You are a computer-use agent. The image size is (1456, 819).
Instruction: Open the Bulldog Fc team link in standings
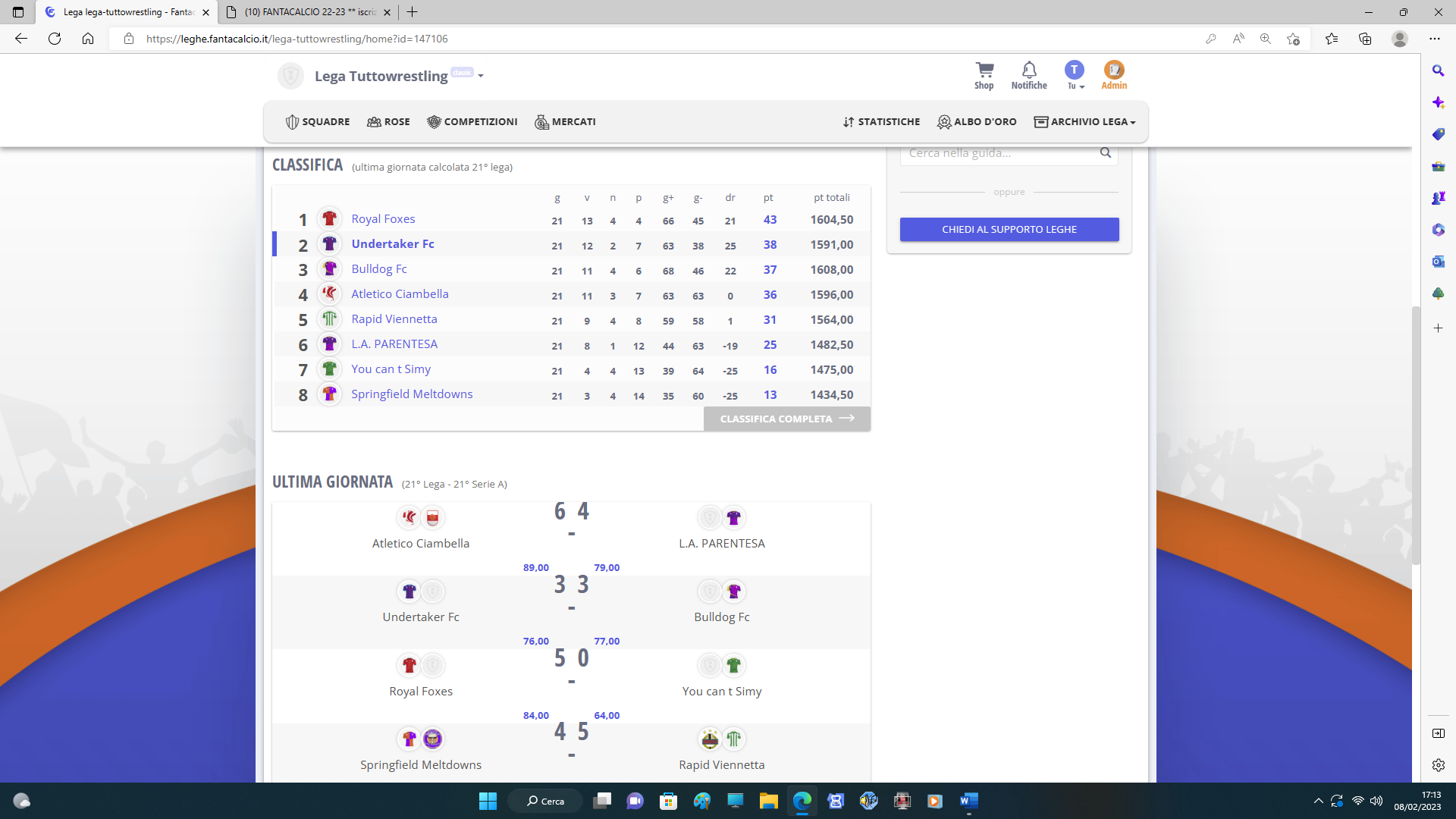[379, 269]
